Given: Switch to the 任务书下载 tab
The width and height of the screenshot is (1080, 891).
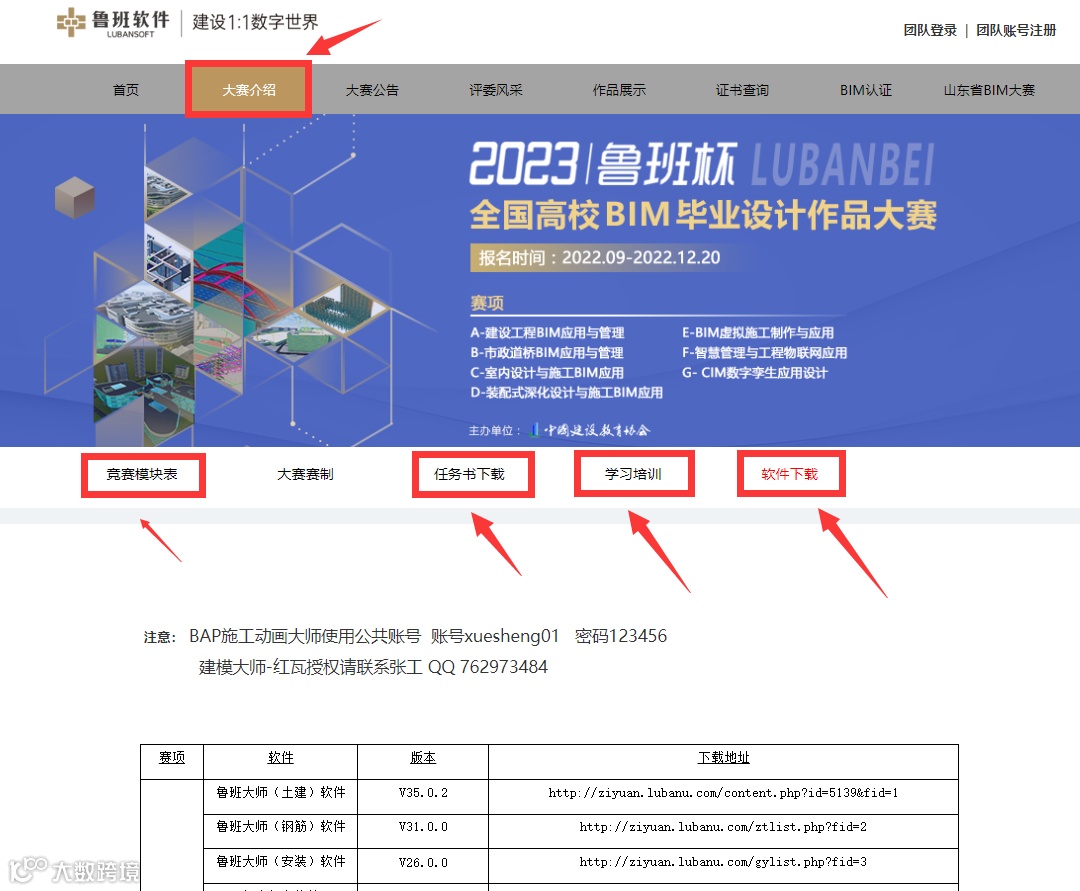Looking at the screenshot, I should pyautogui.click(x=469, y=474).
